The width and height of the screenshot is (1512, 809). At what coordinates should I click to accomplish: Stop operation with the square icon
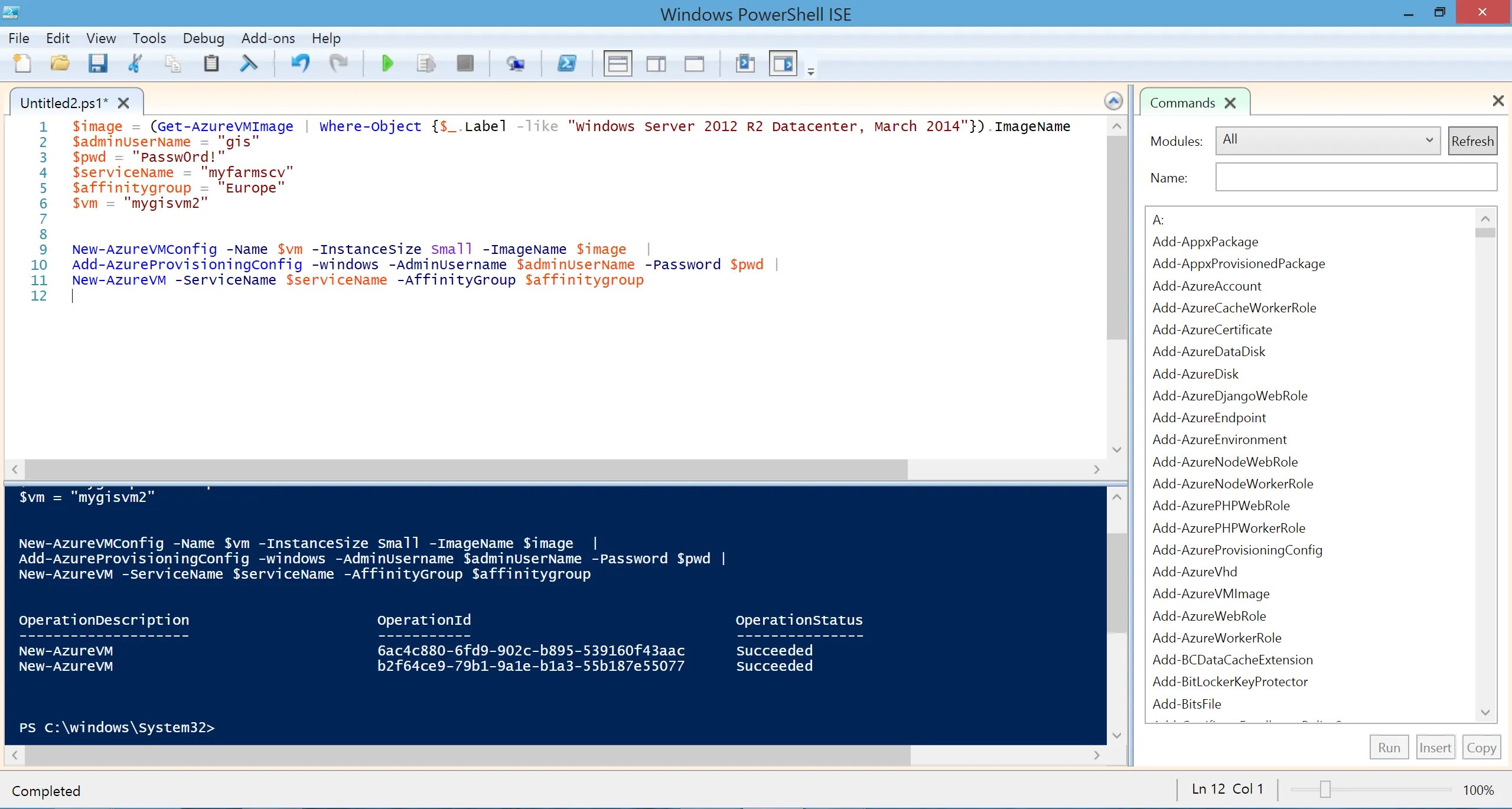465,63
